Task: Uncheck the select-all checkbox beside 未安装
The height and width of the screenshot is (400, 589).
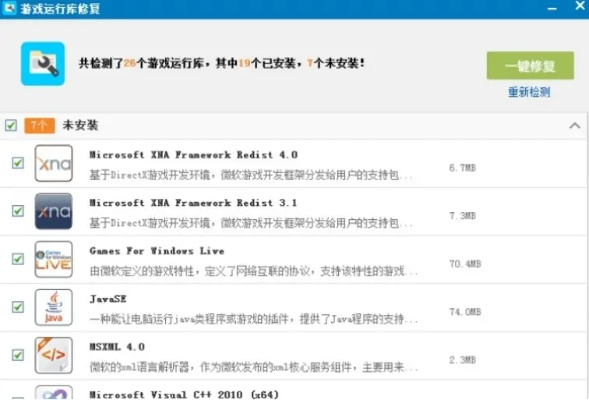Action: (x=11, y=125)
